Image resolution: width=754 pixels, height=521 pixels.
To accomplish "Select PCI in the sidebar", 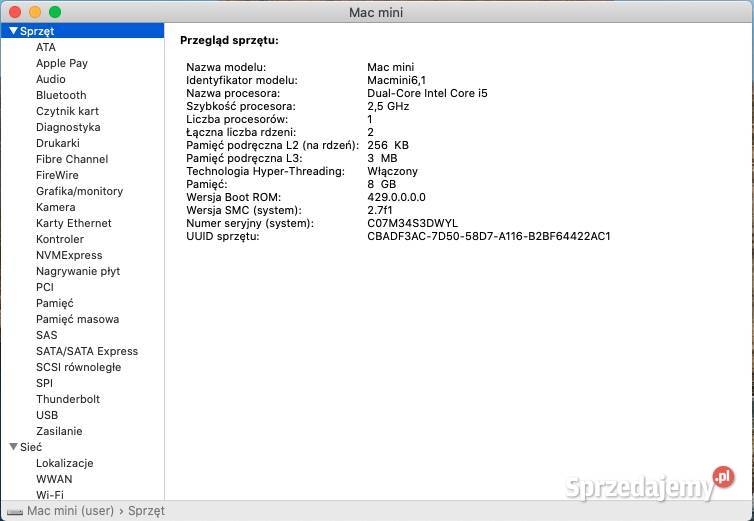I will click(45, 287).
